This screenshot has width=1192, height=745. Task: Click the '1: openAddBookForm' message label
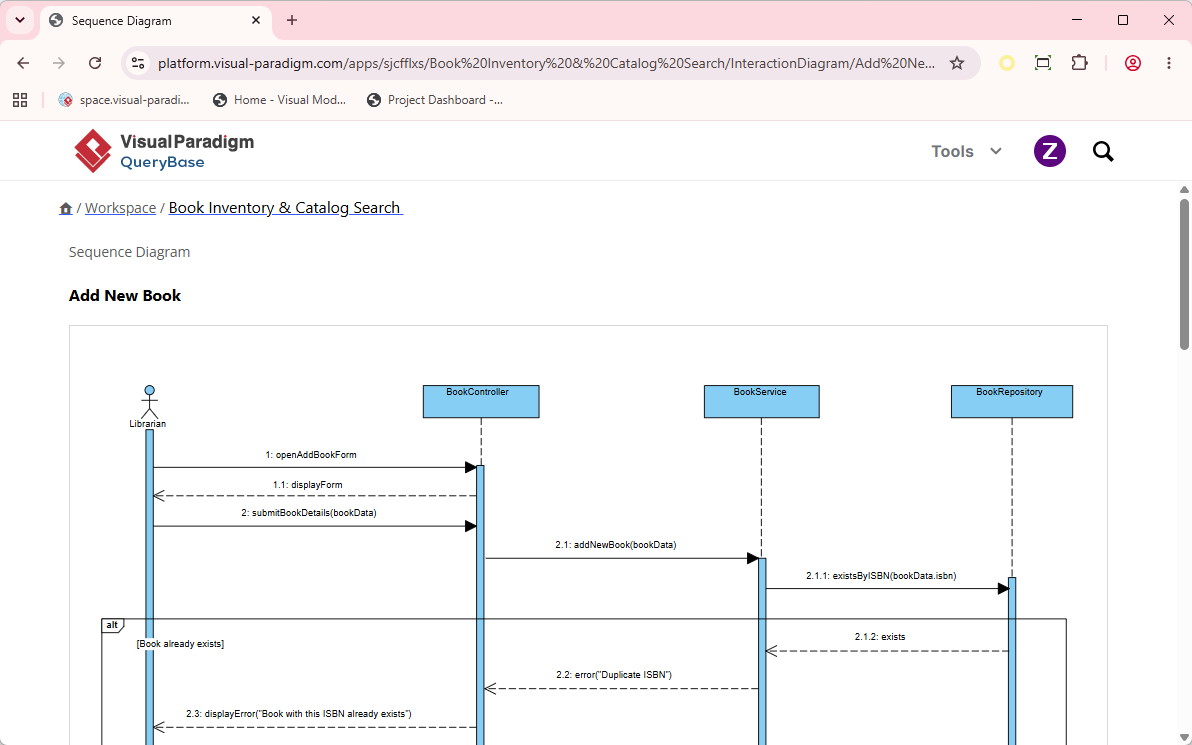pos(311,455)
